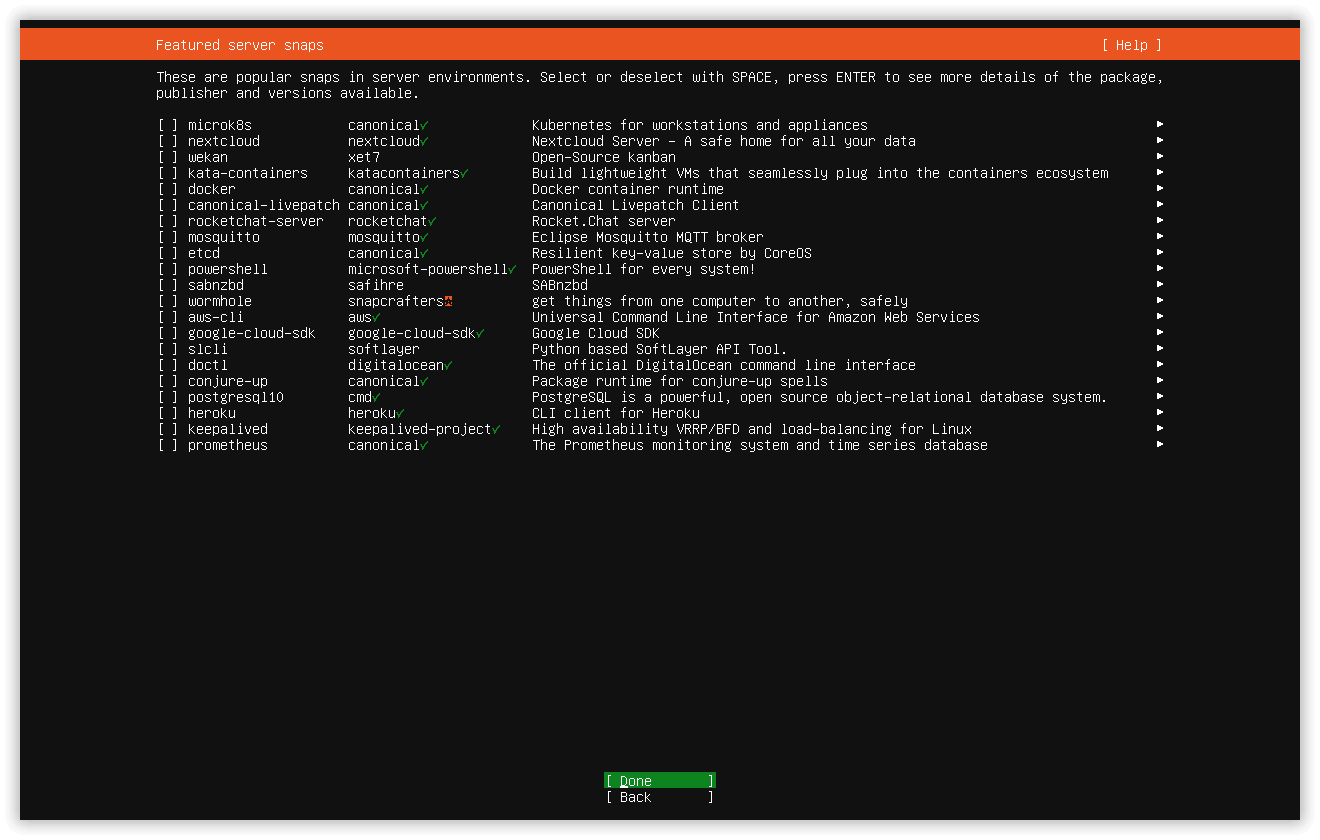The image size is (1320, 840).
Task: Select the slcli snap name
Action: pyautogui.click(x=208, y=349)
